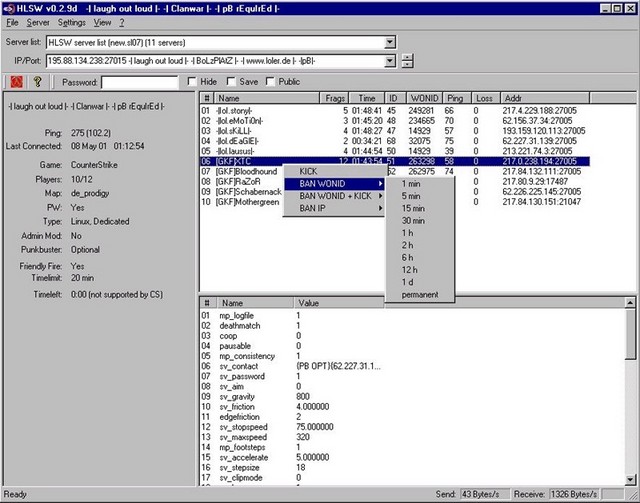Viewport: 640px width, 503px height.
Task: Select BAN WONID context menu entry
Action: click(x=335, y=184)
